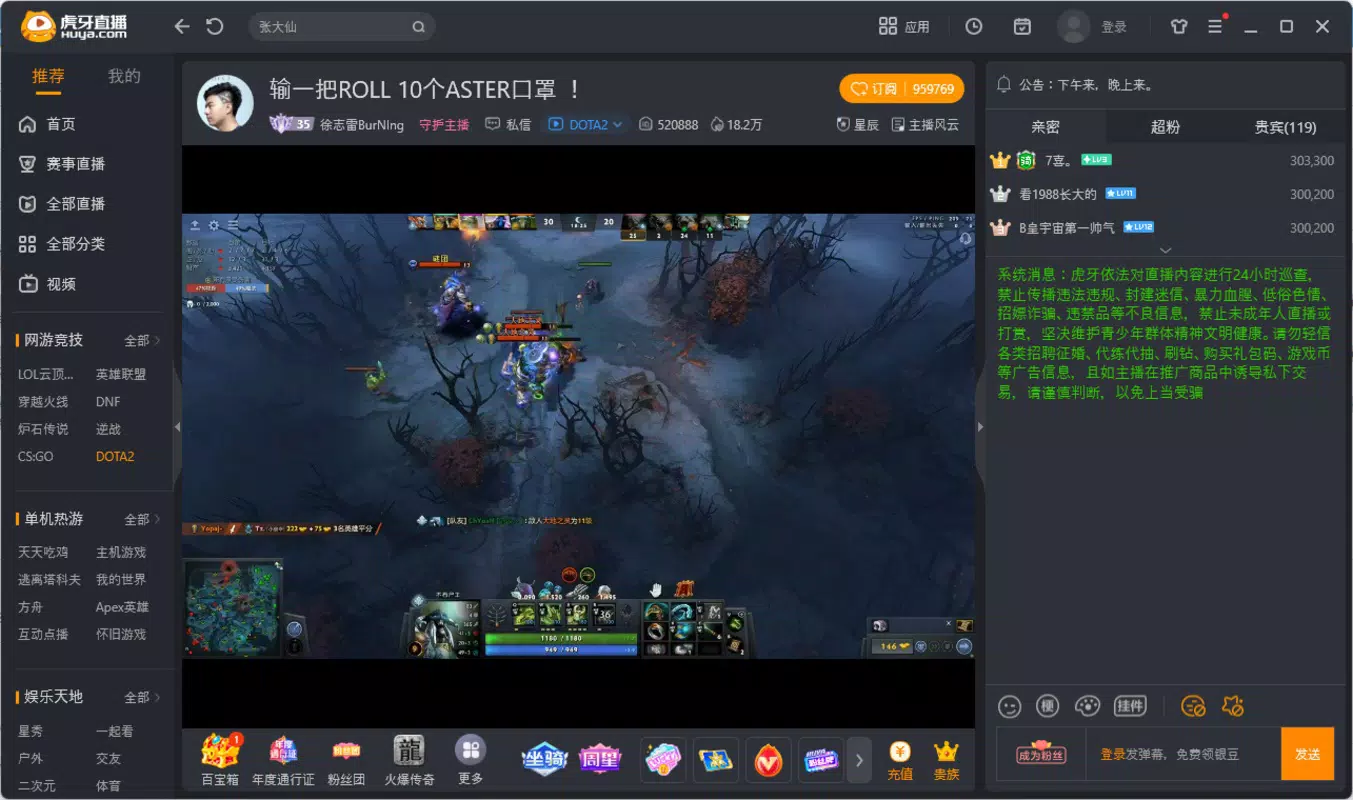Open the 我的世界 category

(x=121, y=579)
